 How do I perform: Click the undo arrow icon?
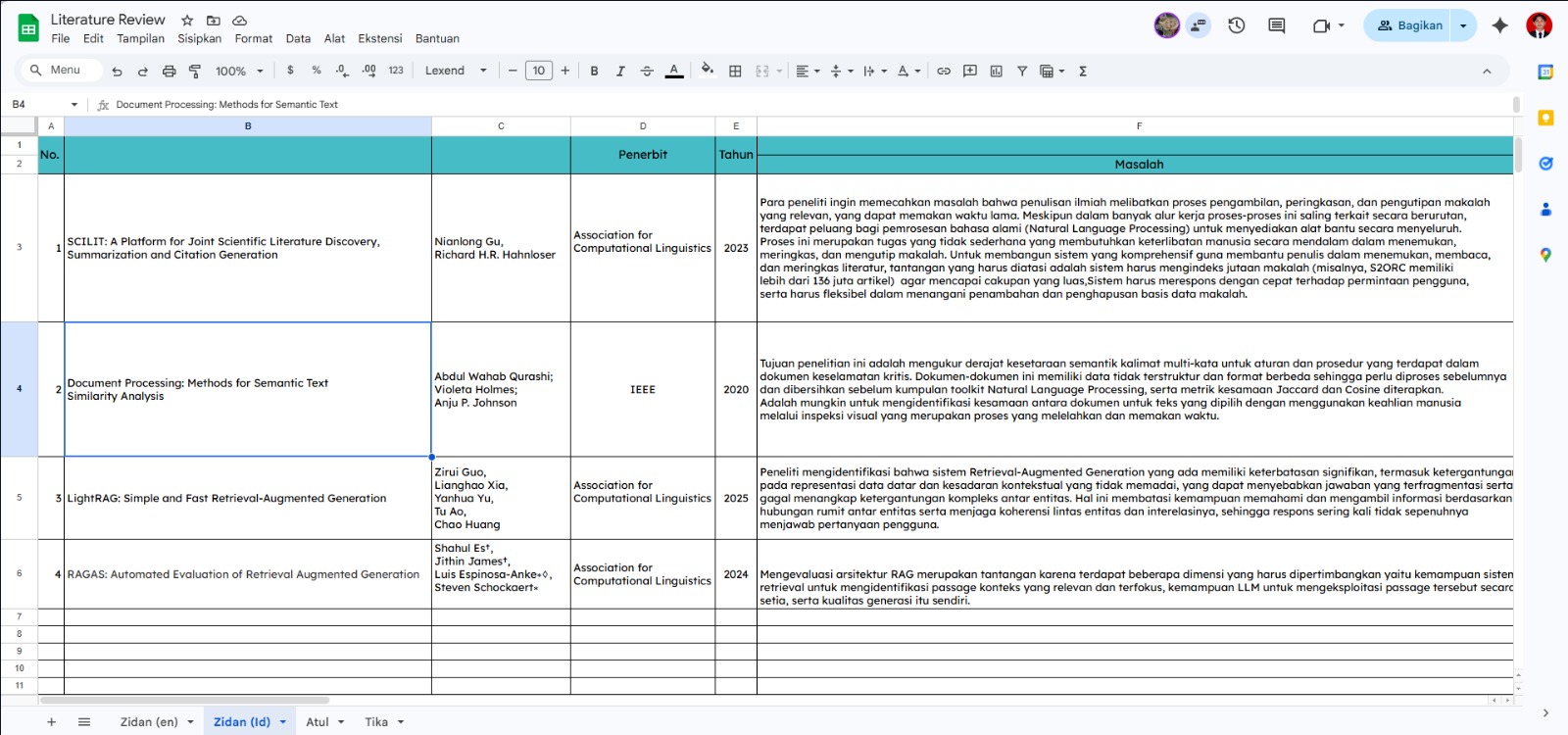[x=117, y=71]
